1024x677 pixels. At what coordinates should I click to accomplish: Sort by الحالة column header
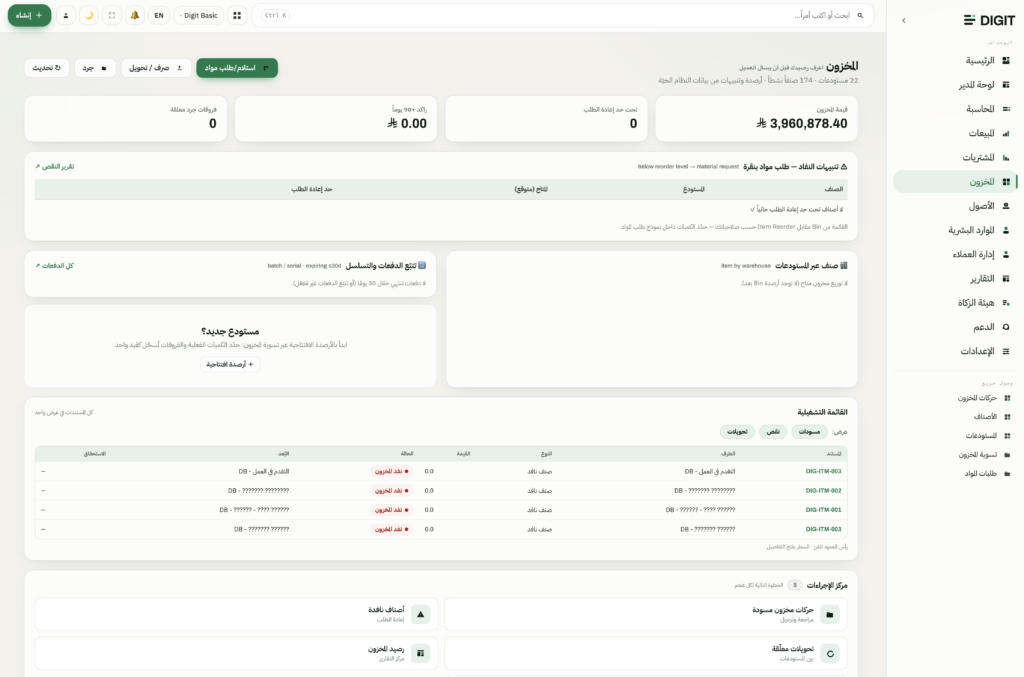click(x=407, y=454)
